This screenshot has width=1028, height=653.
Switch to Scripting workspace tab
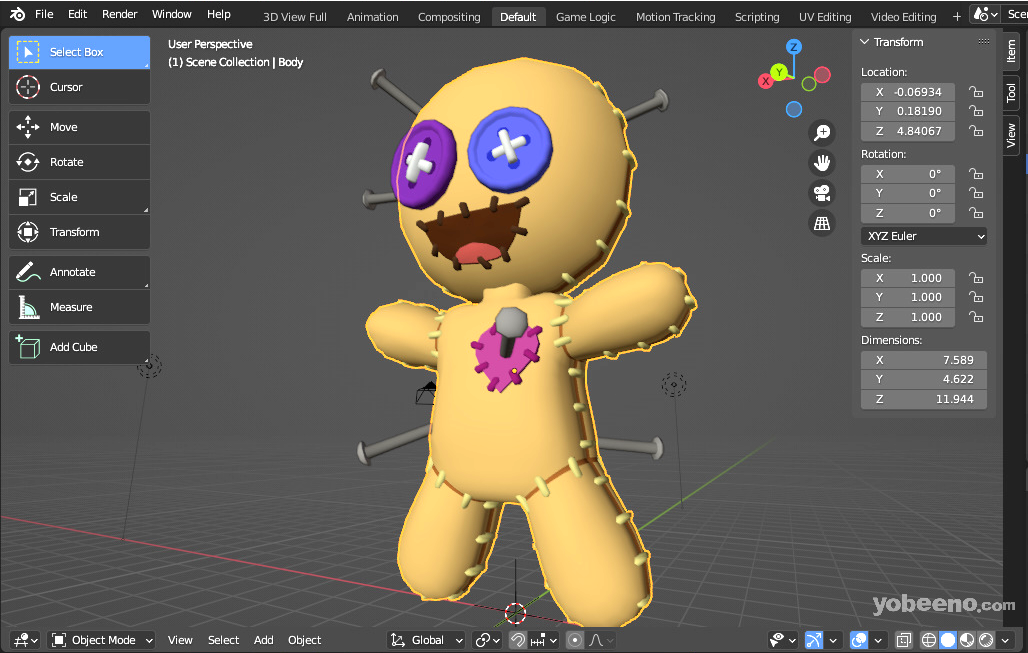click(757, 17)
